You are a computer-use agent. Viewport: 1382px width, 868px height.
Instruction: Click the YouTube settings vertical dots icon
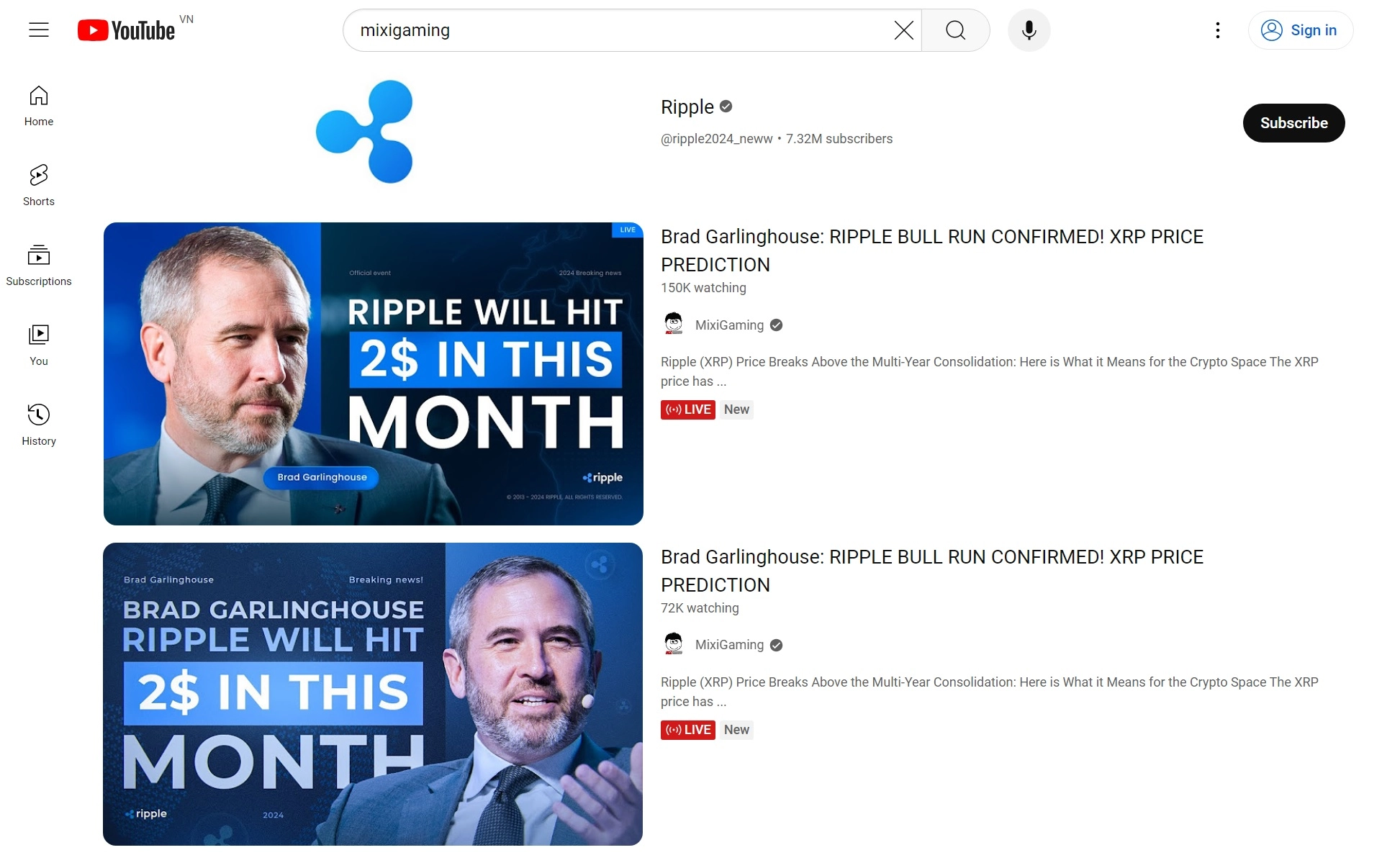point(1217,30)
